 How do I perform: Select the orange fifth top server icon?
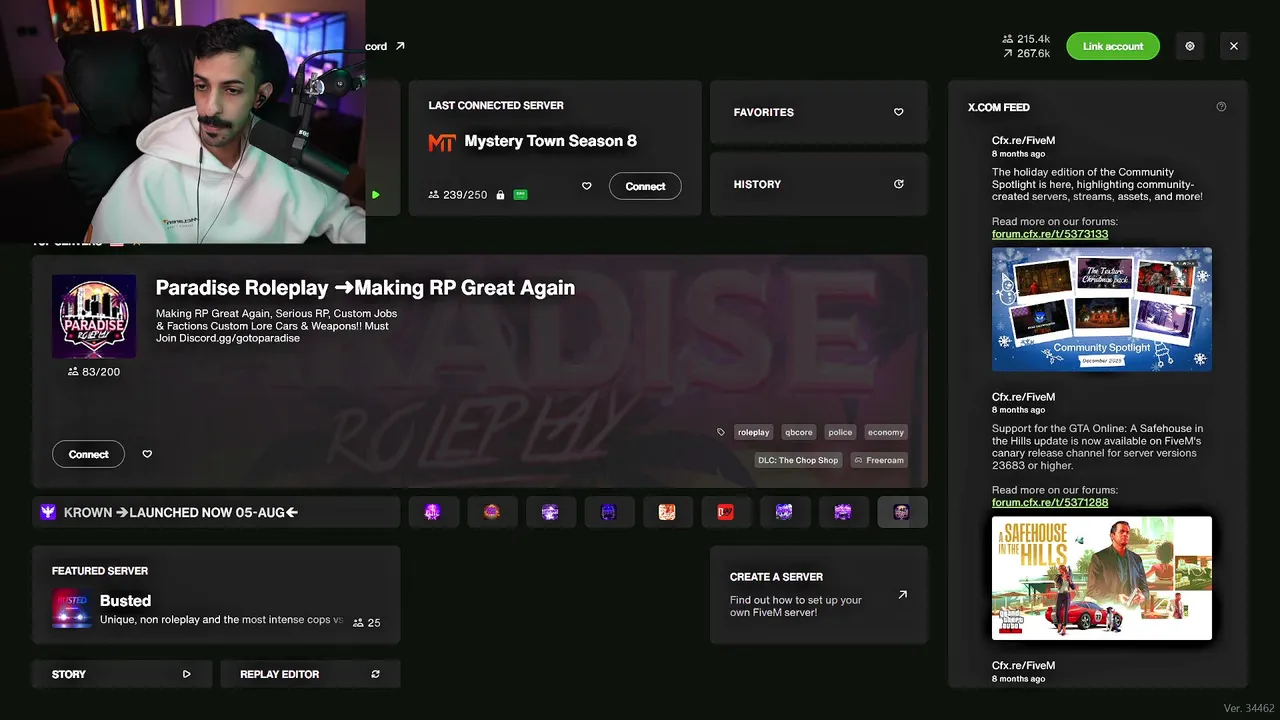tap(667, 512)
